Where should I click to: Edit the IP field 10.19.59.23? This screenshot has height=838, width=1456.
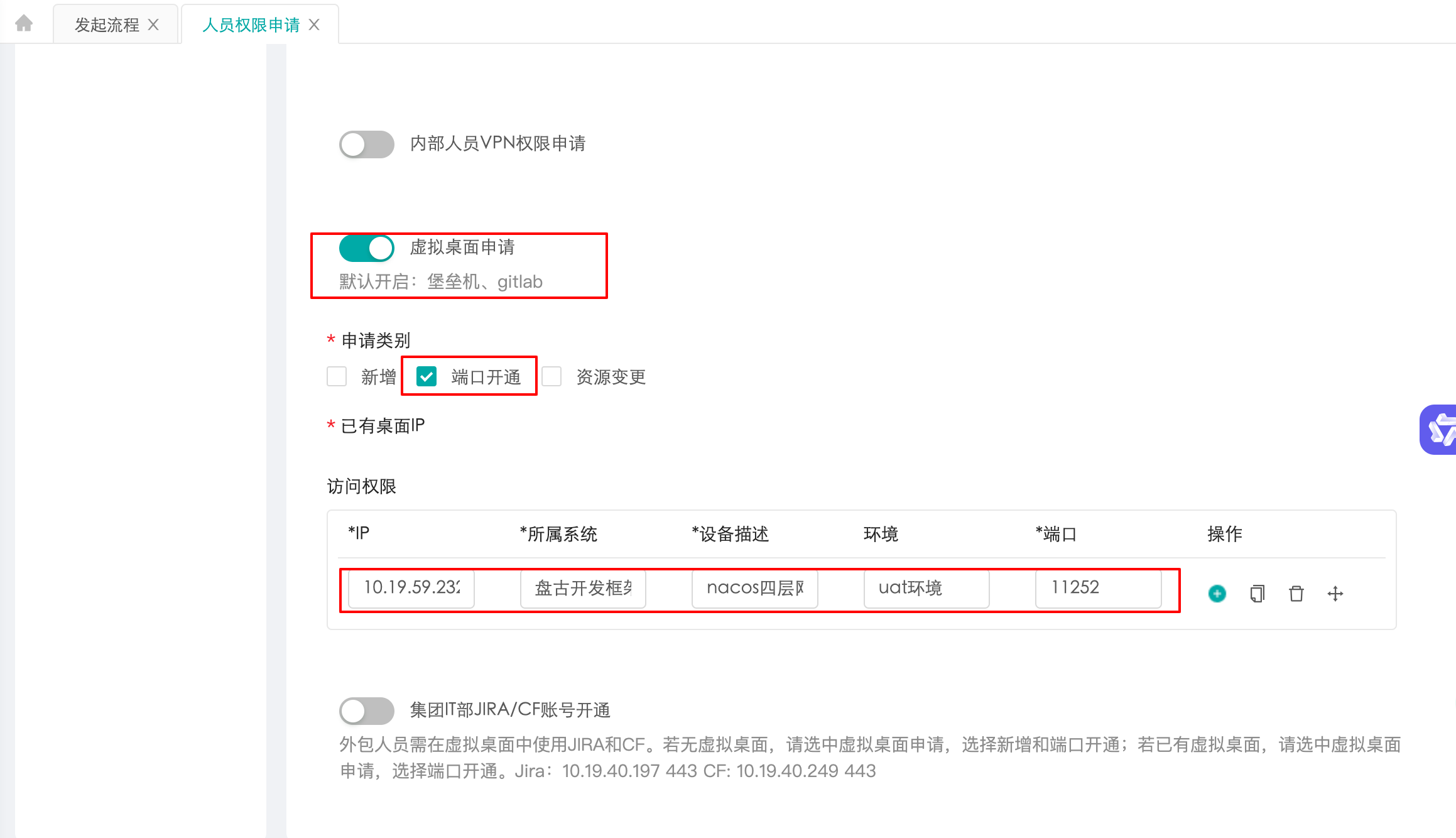tap(411, 589)
